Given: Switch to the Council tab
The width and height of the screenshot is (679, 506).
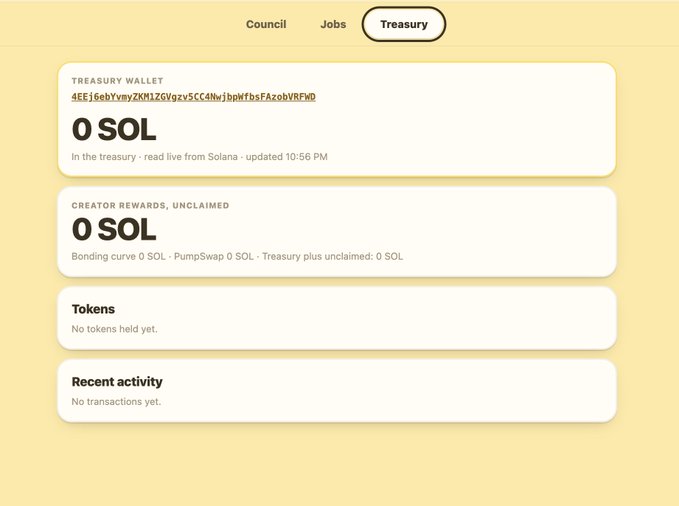Looking at the screenshot, I should pyautogui.click(x=266, y=24).
